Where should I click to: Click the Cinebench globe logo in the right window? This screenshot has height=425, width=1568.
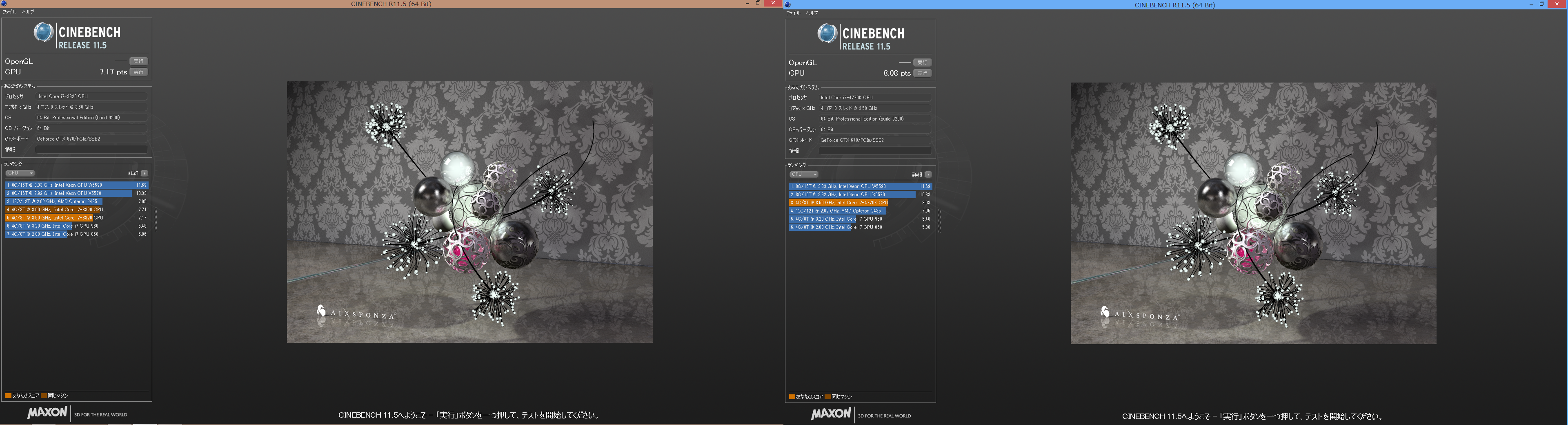point(827,34)
